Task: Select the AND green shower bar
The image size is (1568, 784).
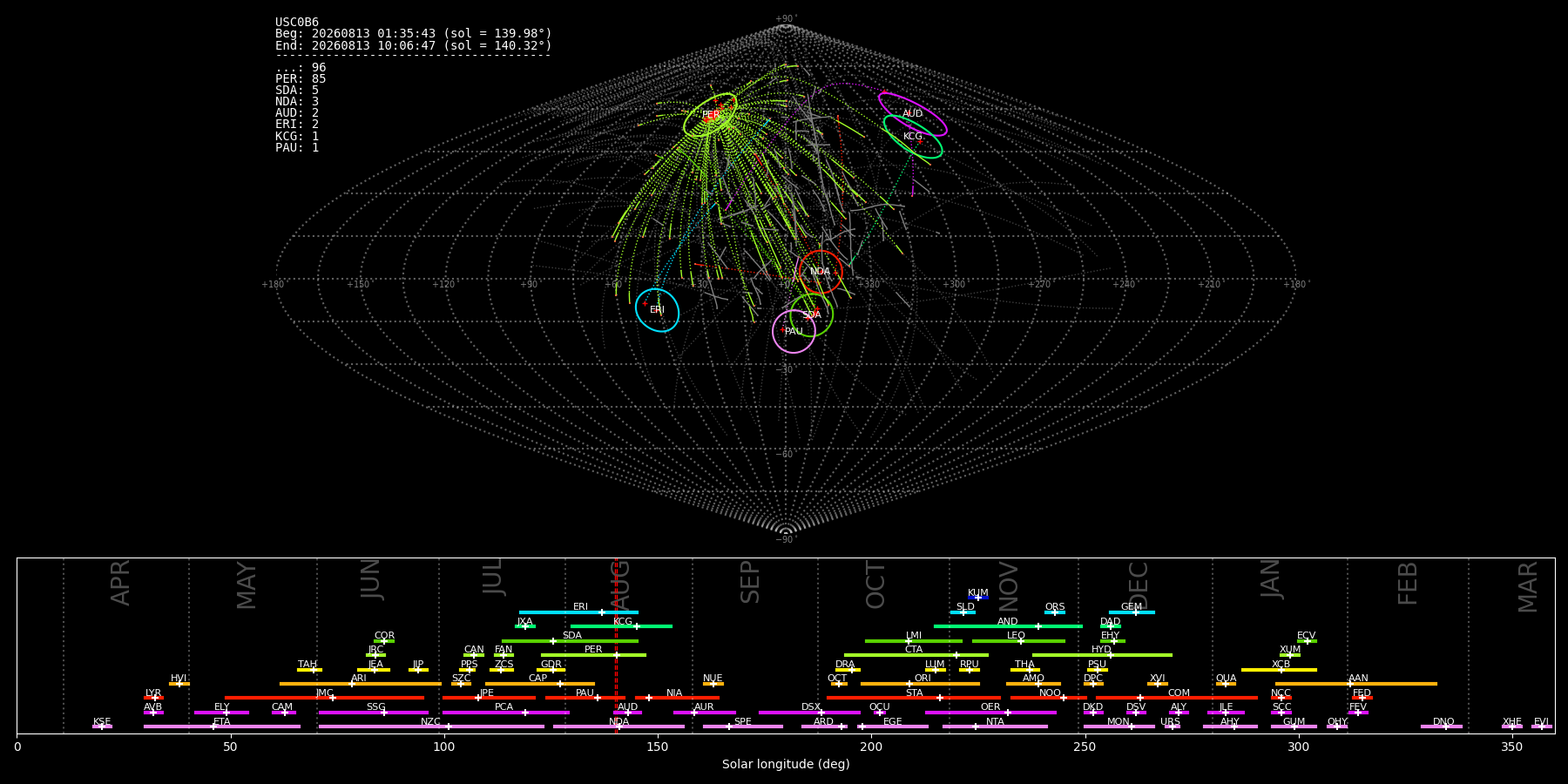Action: tap(1008, 626)
